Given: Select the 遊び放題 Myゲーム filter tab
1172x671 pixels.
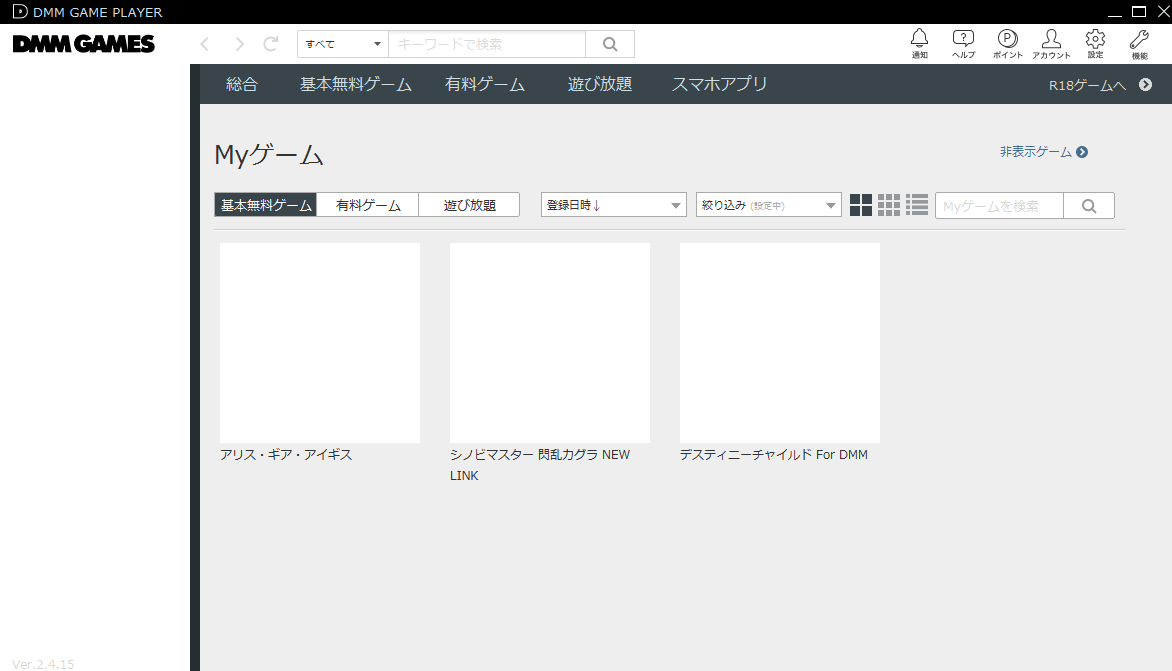Looking at the screenshot, I should point(469,205).
